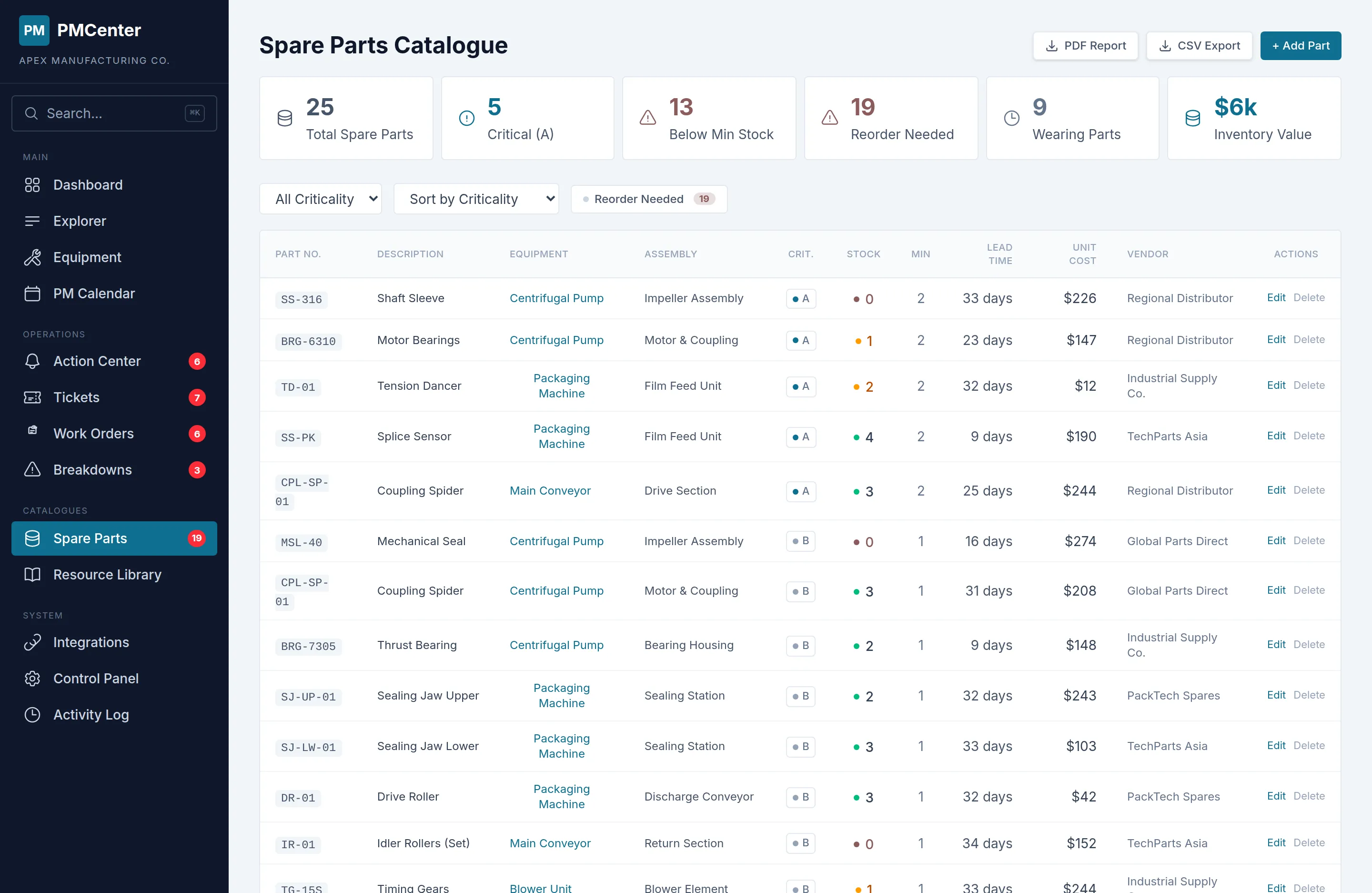Open the Sort by Criticality dropdown
The width and height of the screenshot is (1372, 893).
point(476,199)
